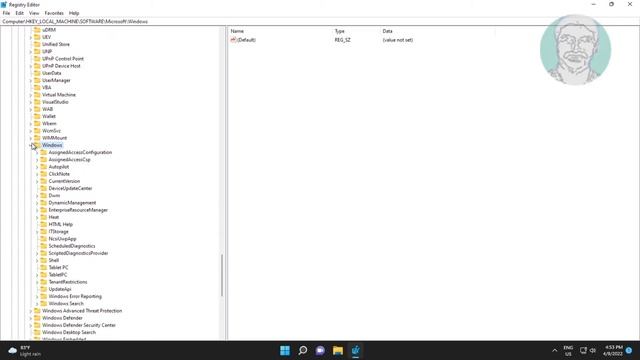This screenshot has width=640, height=360.
Task: Open the Help menu
Action: [x=74, y=13]
